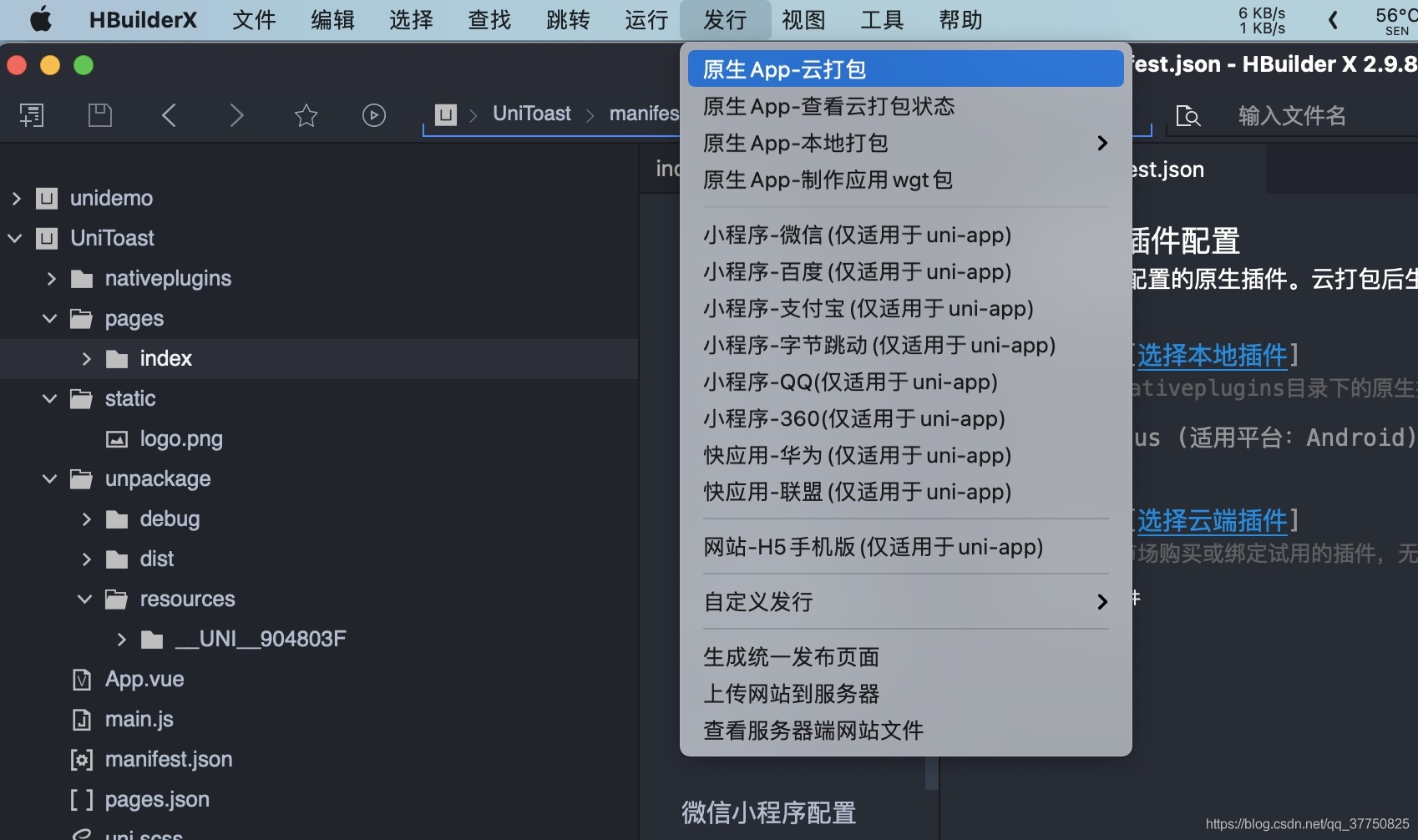
Task: Select 网站-H5手机版 menu entry
Action: click(x=906, y=546)
